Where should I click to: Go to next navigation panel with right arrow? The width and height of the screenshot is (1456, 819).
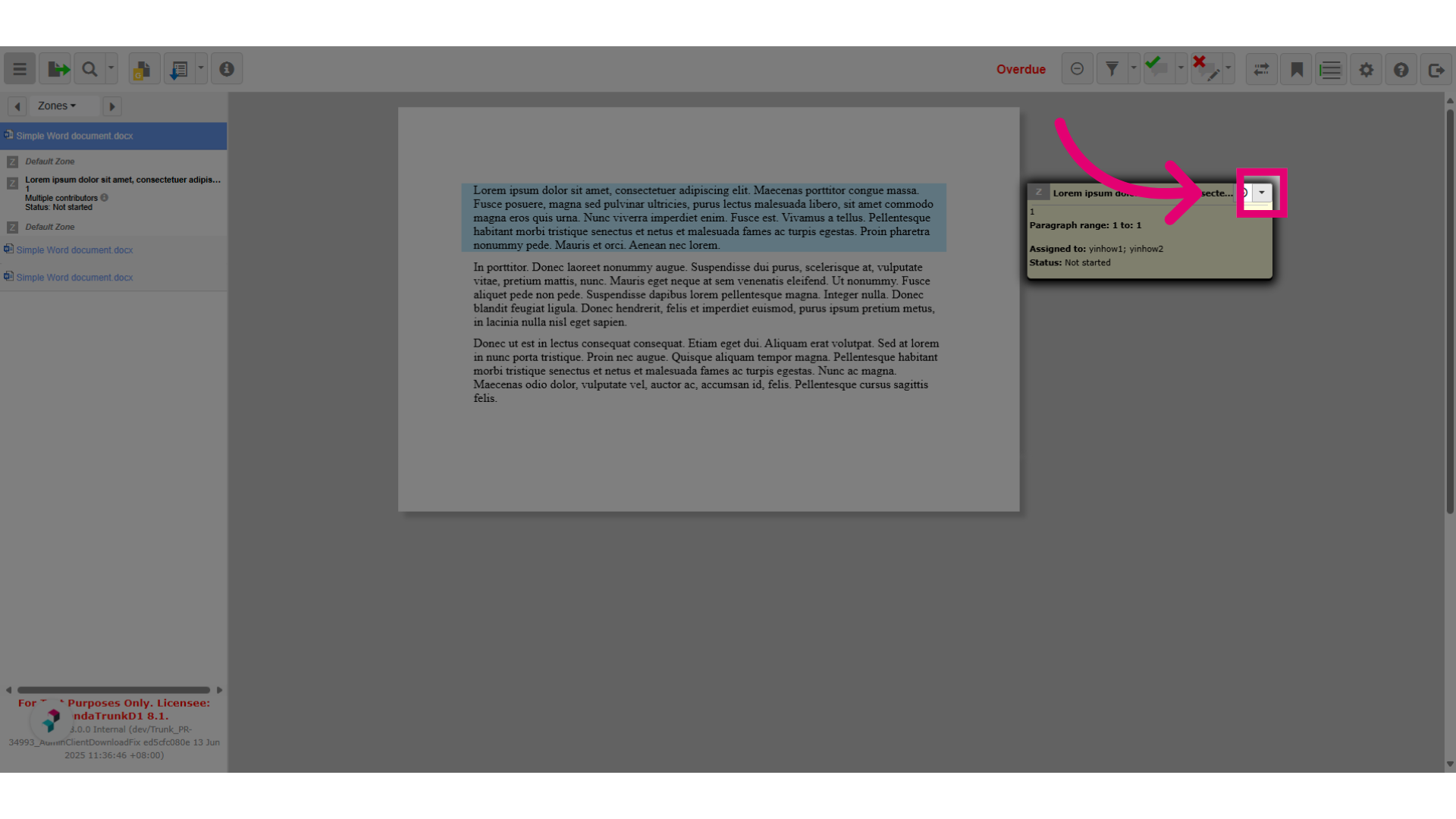(x=111, y=106)
